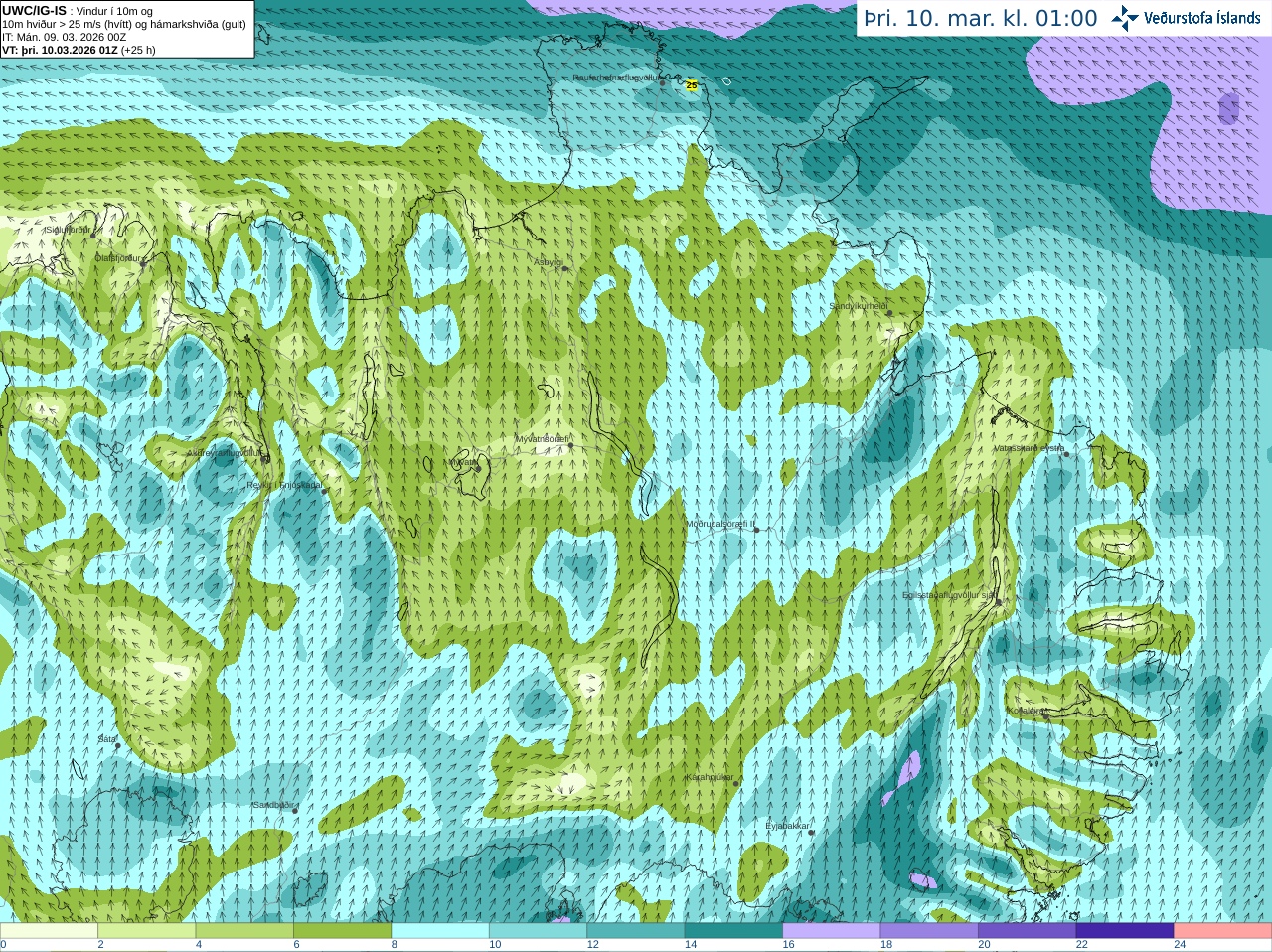Viewport: 1272px width, 952px height.
Task: Click the 0–2 m/s legend swatch
Action: point(49,931)
